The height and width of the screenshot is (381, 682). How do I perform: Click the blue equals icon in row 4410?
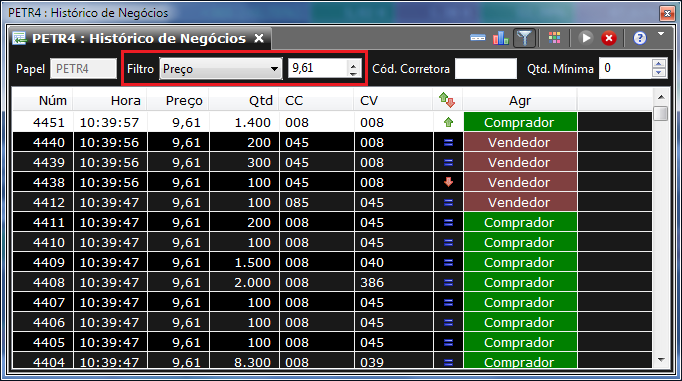pos(448,243)
